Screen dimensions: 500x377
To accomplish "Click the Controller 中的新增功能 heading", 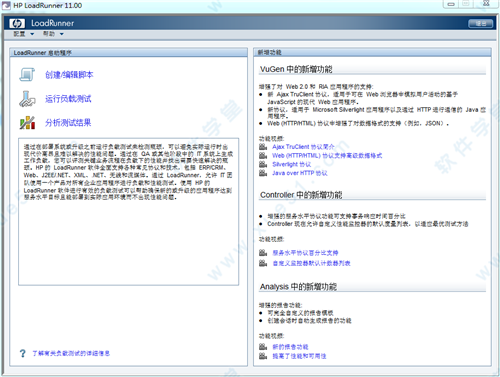I will 301,195.
